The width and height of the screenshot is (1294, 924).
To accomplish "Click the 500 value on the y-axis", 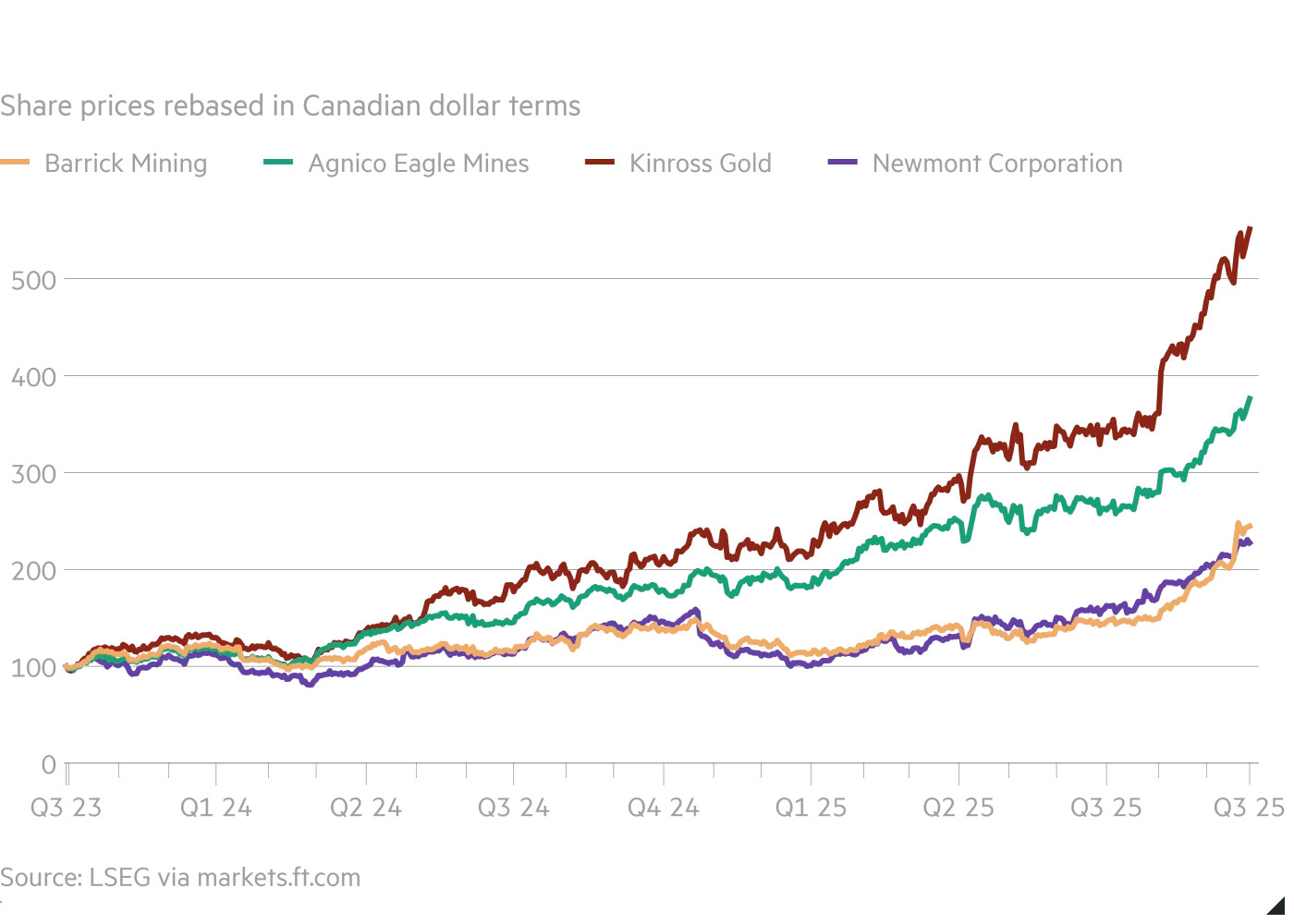I will coord(33,280).
